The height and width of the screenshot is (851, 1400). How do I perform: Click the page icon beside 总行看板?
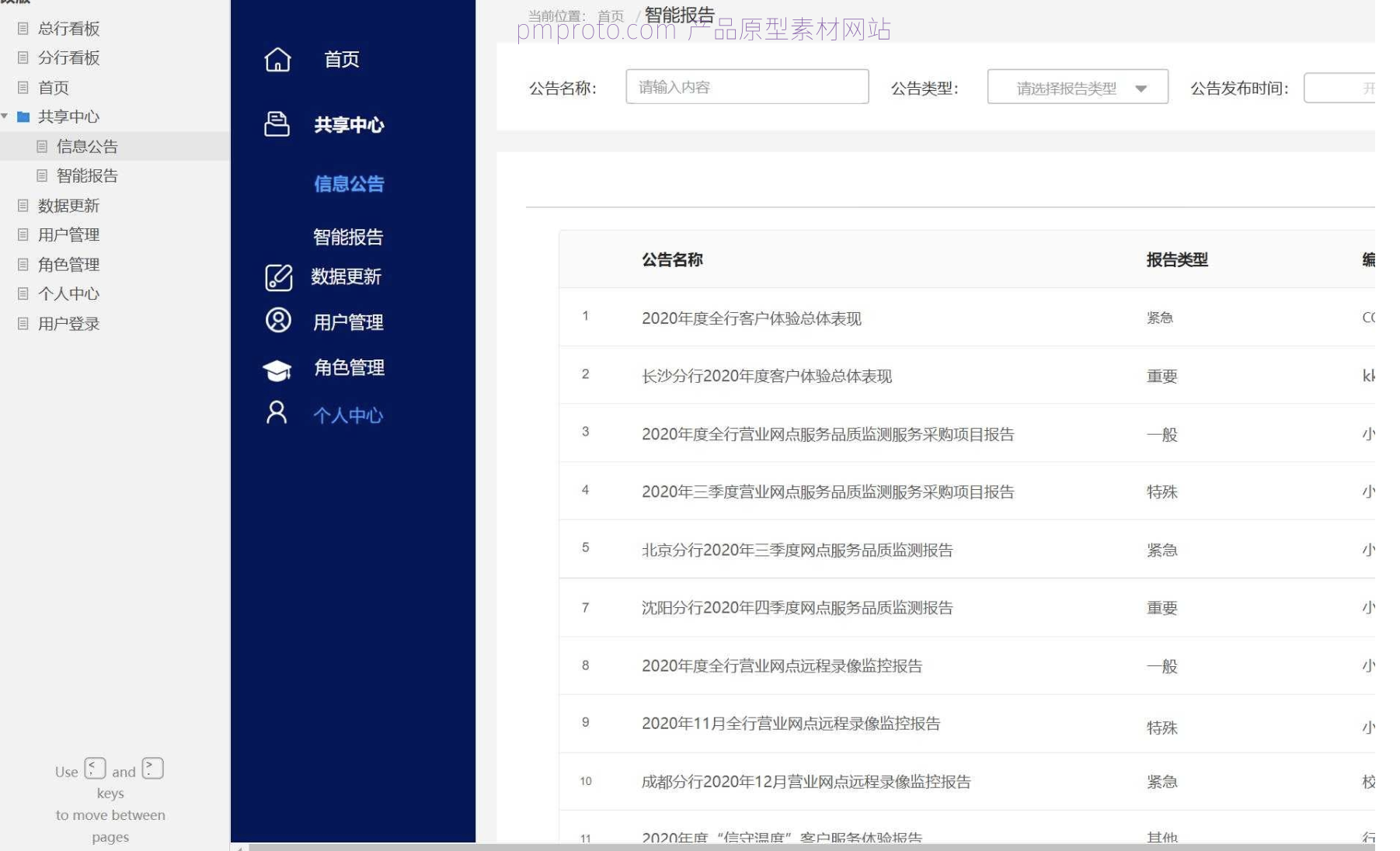coord(23,28)
